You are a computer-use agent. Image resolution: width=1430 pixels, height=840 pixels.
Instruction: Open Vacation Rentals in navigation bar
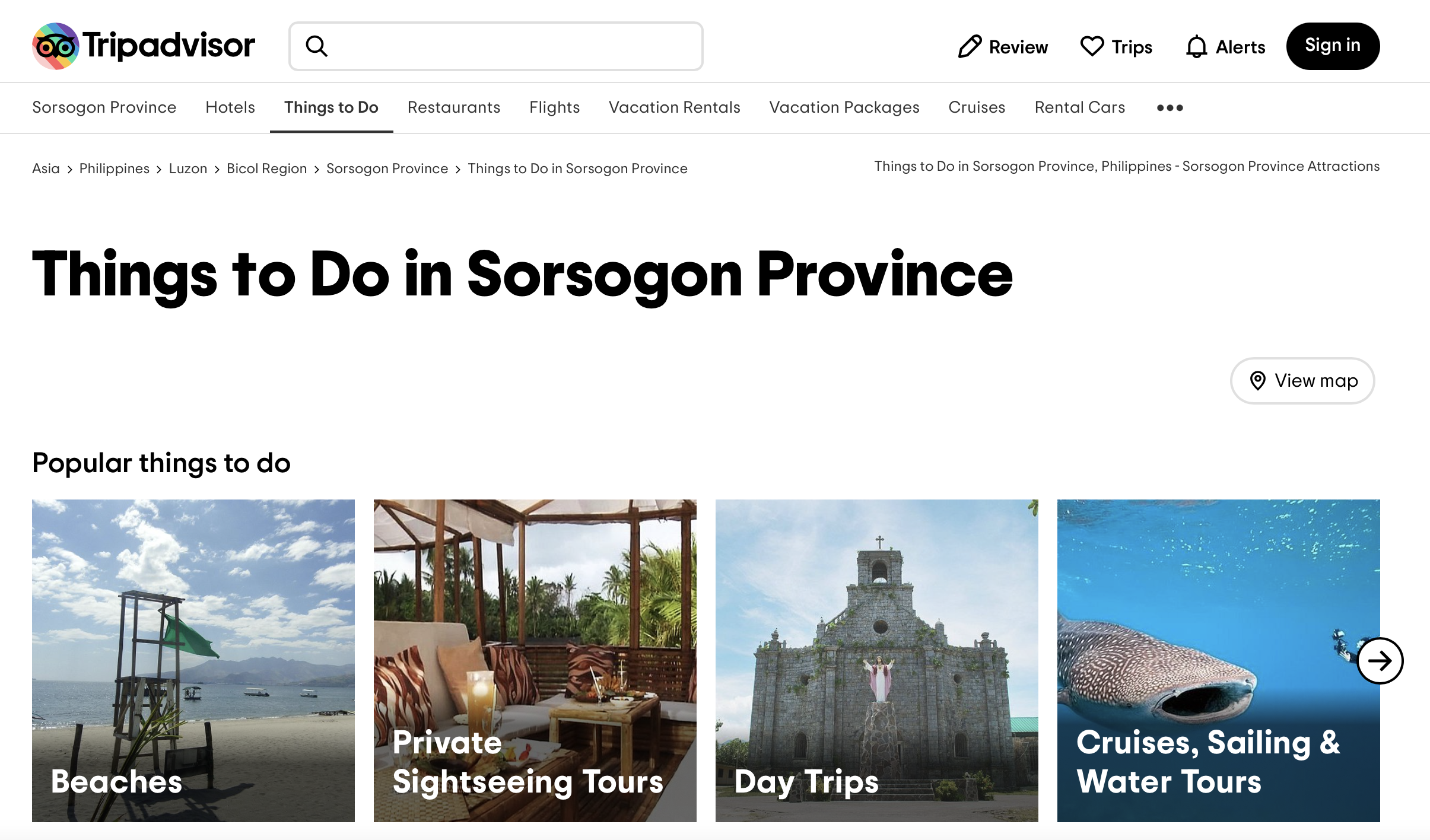point(674,107)
